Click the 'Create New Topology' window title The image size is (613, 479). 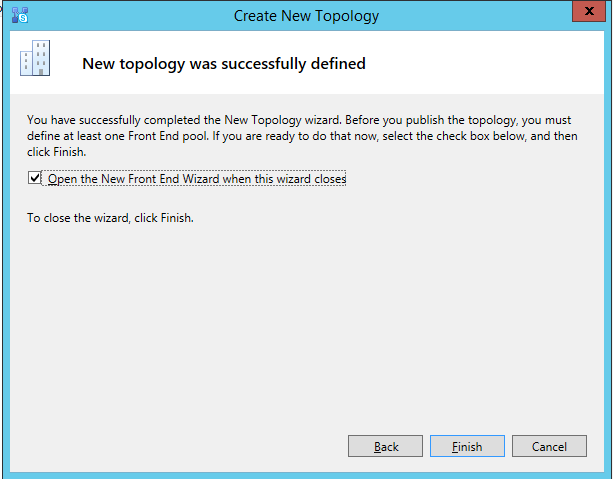(306, 16)
